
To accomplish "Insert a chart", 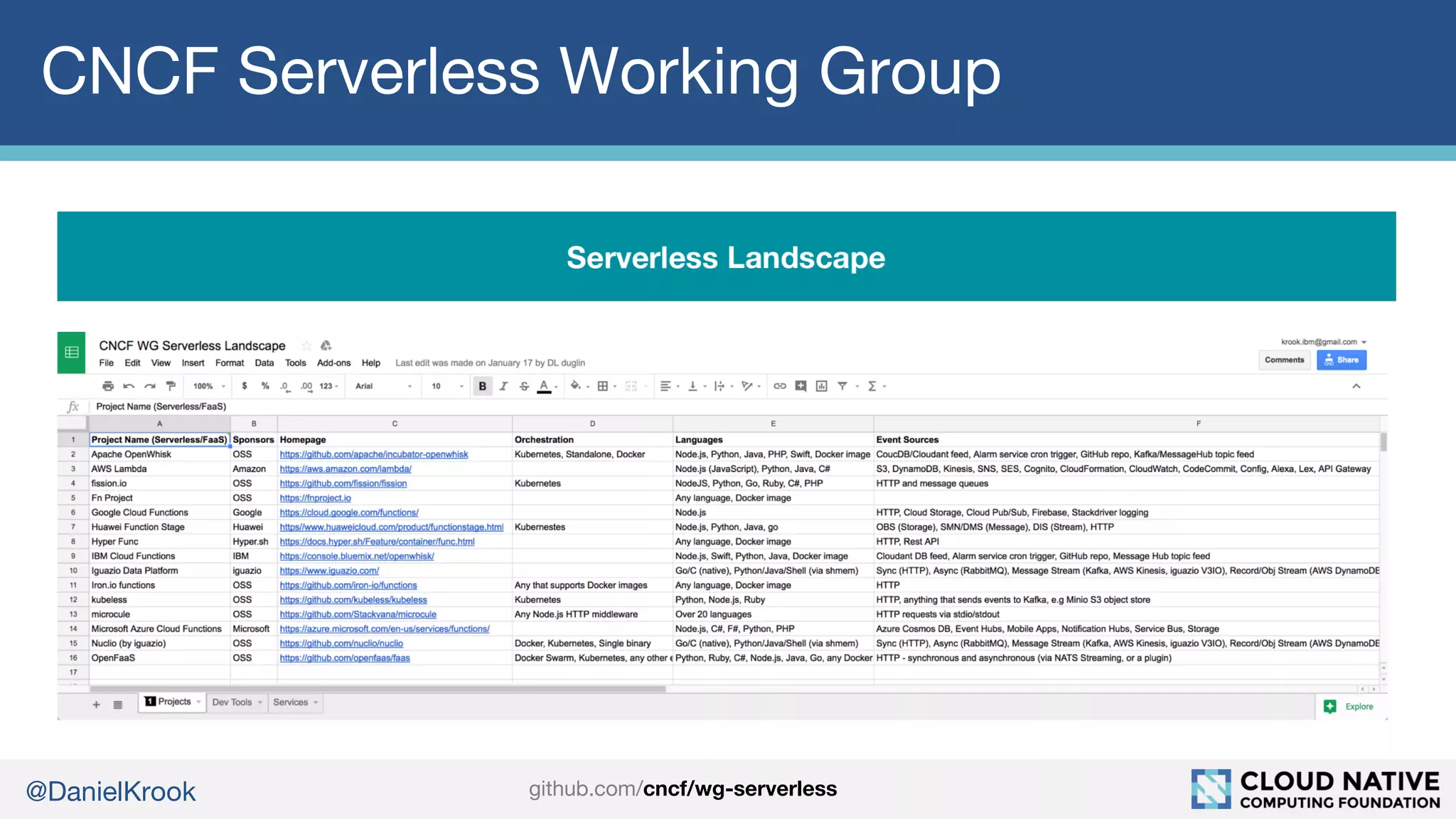I will tap(821, 386).
